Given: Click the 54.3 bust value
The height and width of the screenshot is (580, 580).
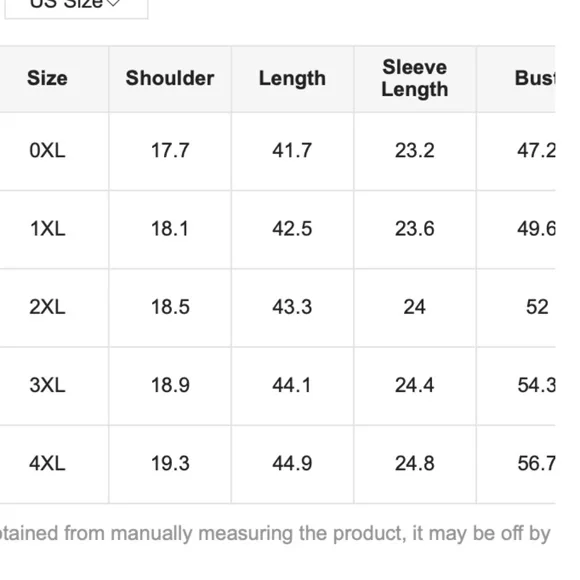Looking at the screenshot, I should (x=536, y=385).
